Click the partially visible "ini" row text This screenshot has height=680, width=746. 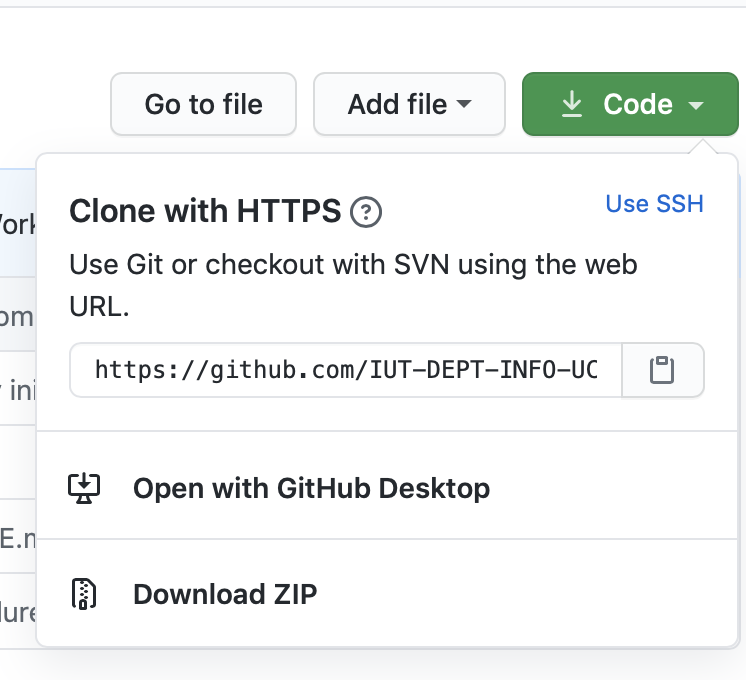point(20,389)
